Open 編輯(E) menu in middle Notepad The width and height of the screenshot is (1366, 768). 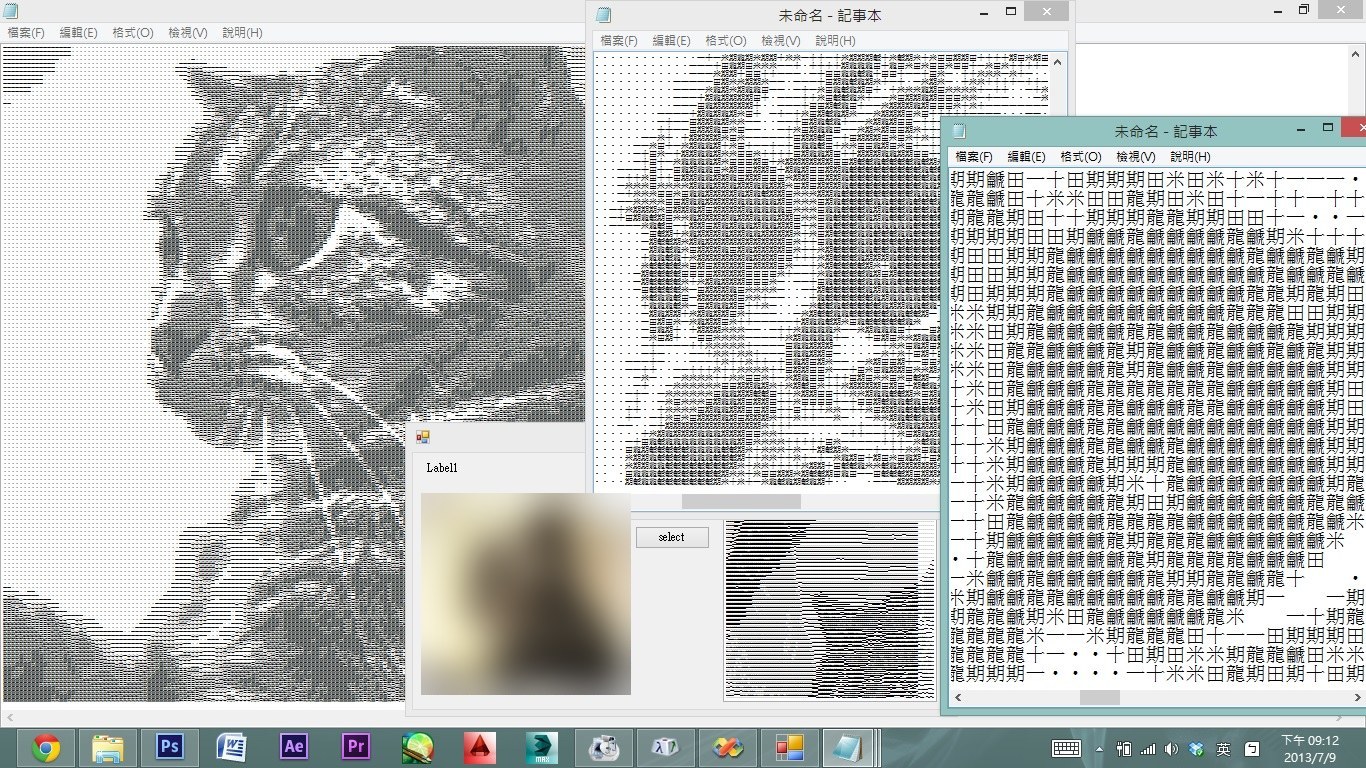coord(671,41)
